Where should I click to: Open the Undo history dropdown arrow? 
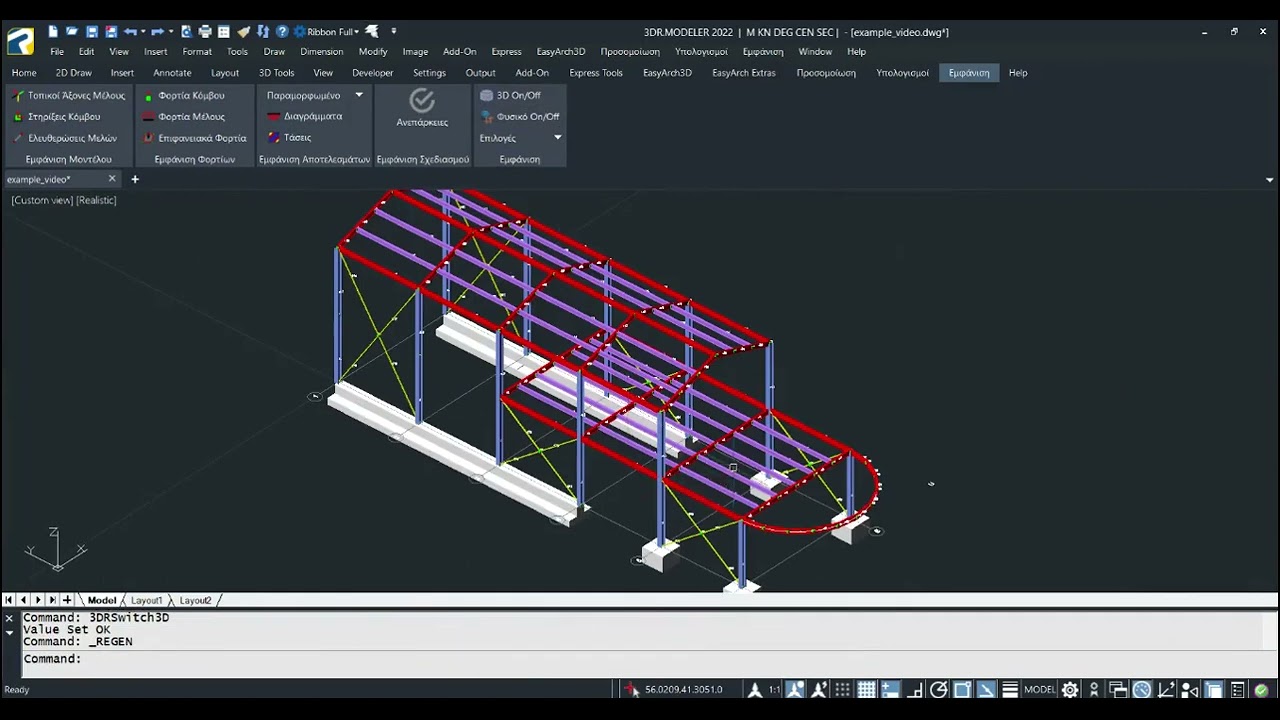[143, 32]
